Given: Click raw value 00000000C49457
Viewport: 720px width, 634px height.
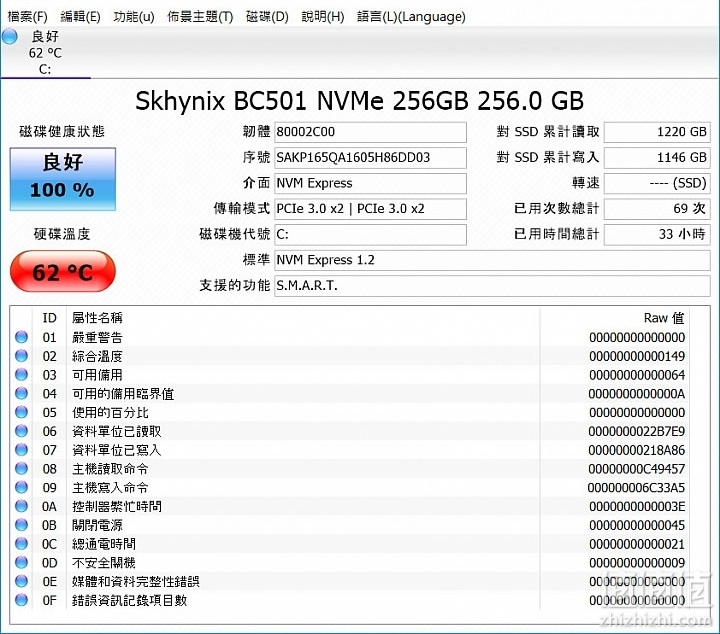Looking at the screenshot, I should tap(637, 470).
